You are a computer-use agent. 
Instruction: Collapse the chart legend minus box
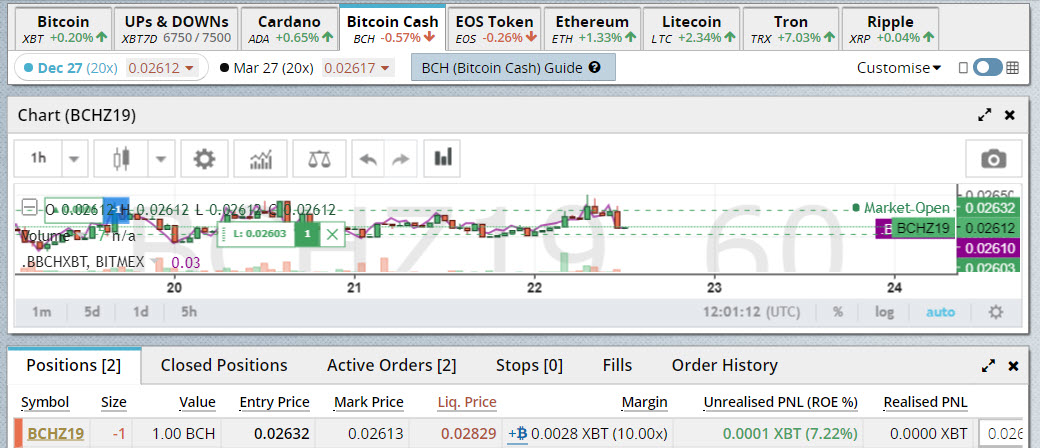29,208
